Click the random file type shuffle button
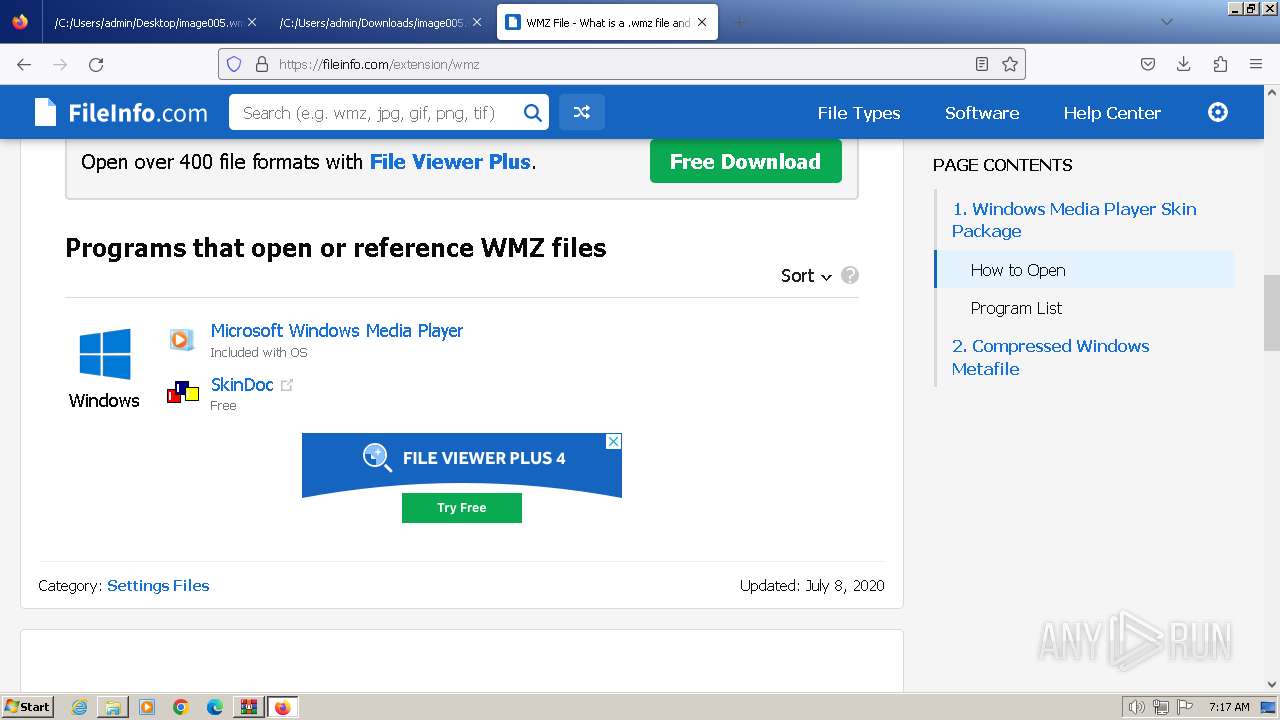Viewport: 1280px width, 720px height. [581, 112]
